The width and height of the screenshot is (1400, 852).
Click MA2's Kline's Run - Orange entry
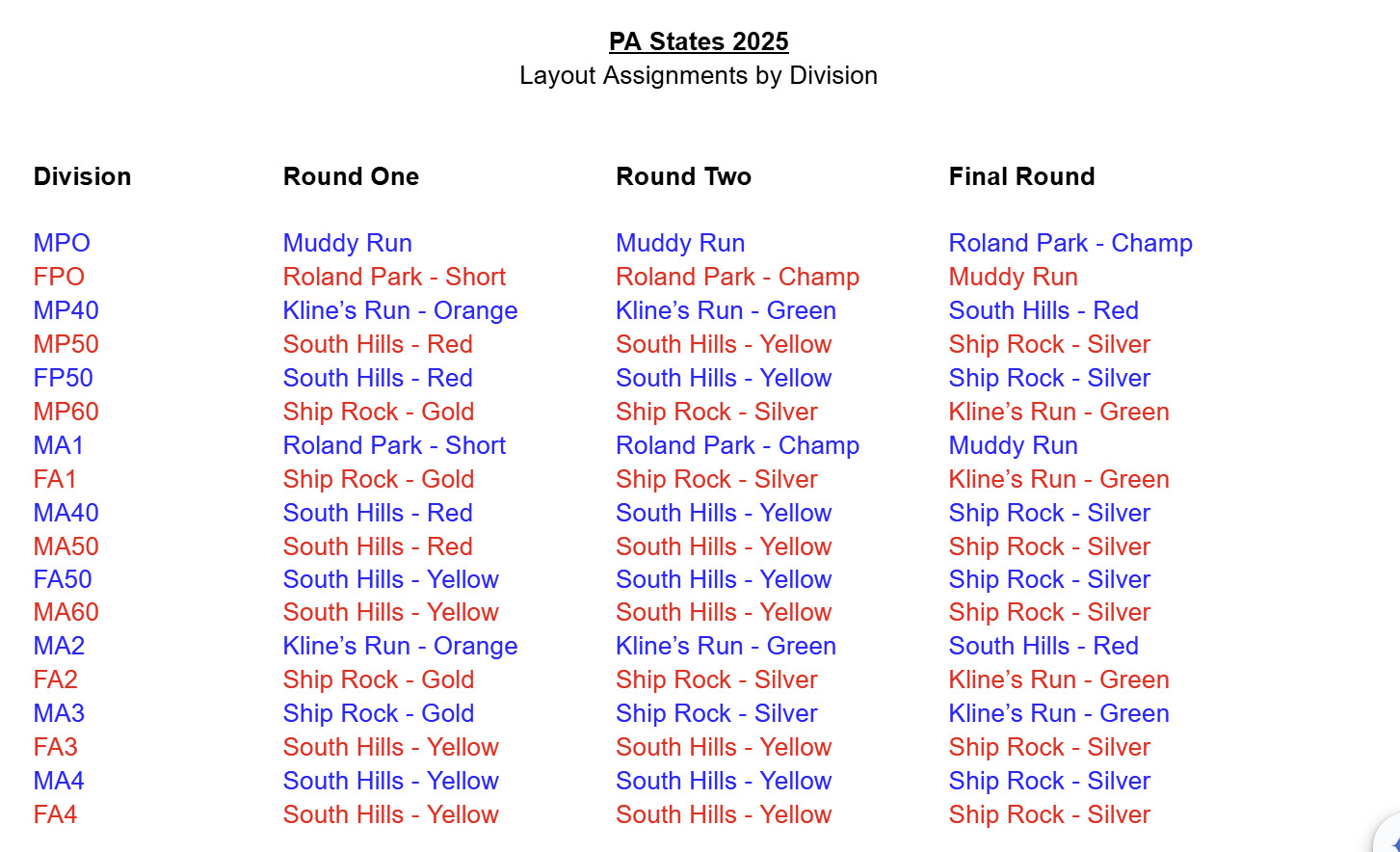click(400, 646)
